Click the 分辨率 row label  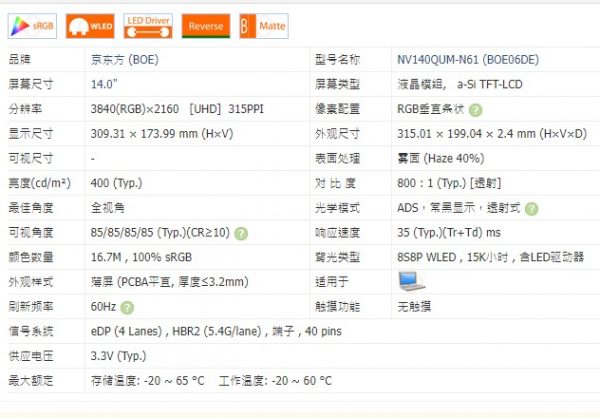click(x=25, y=109)
